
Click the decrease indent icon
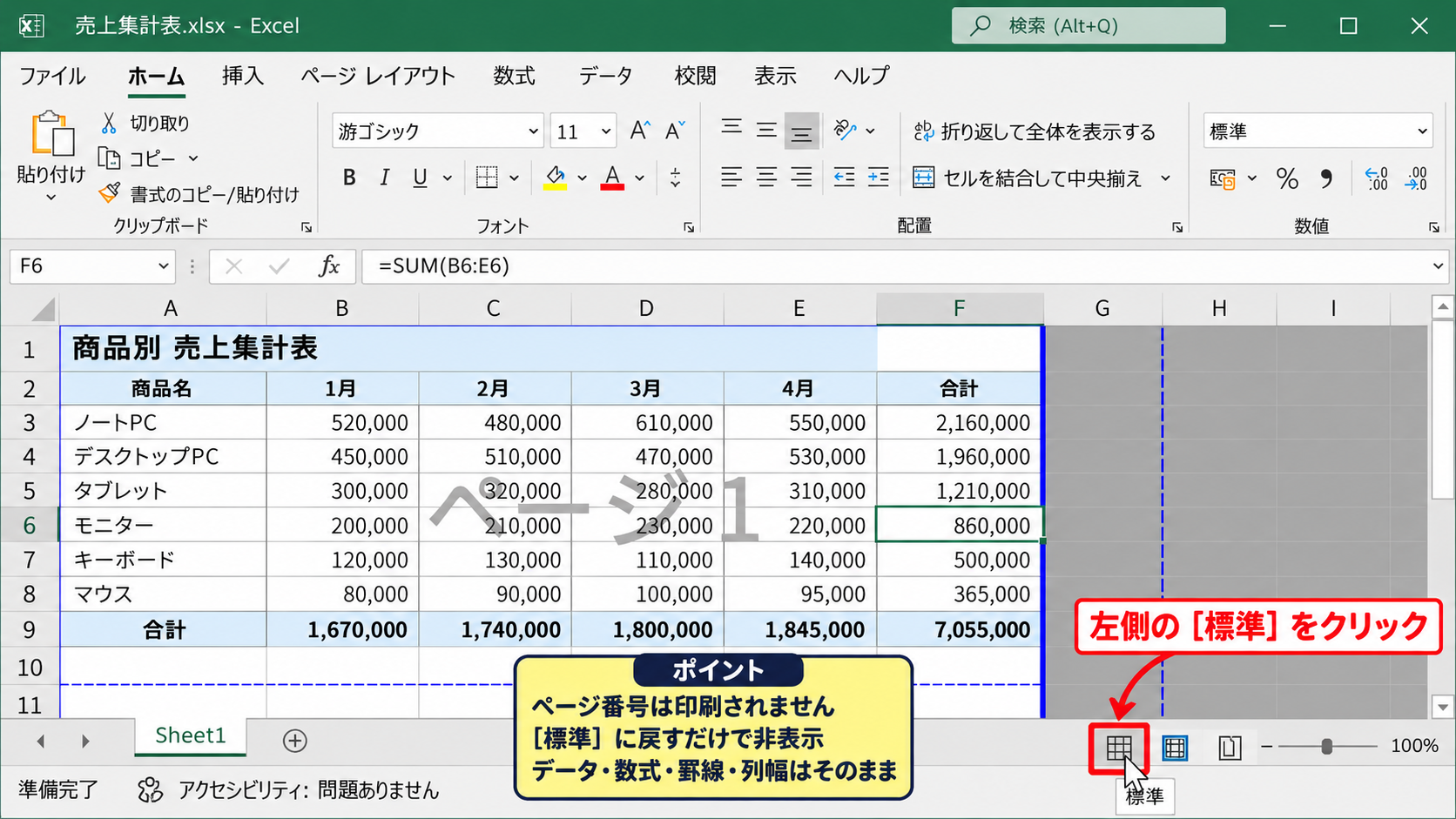[844, 178]
